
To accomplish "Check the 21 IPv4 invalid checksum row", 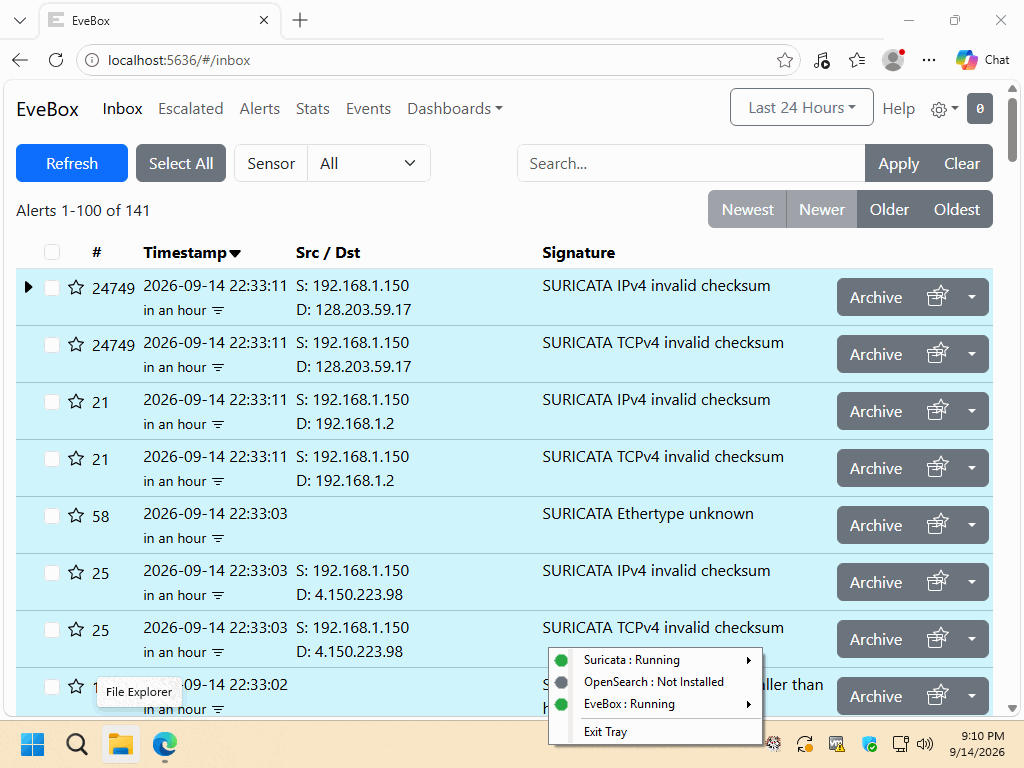I will (x=52, y=402).
